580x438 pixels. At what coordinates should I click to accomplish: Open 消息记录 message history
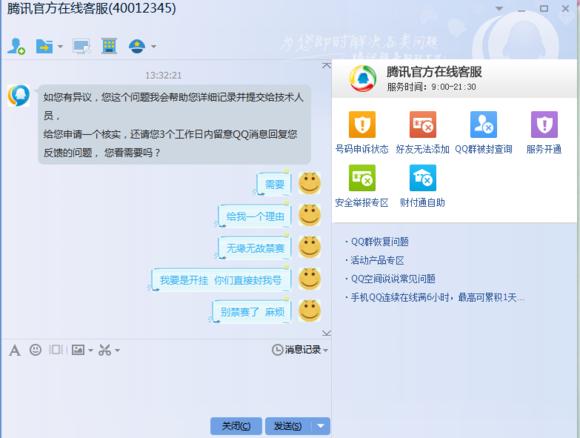[x=296, y=350]
